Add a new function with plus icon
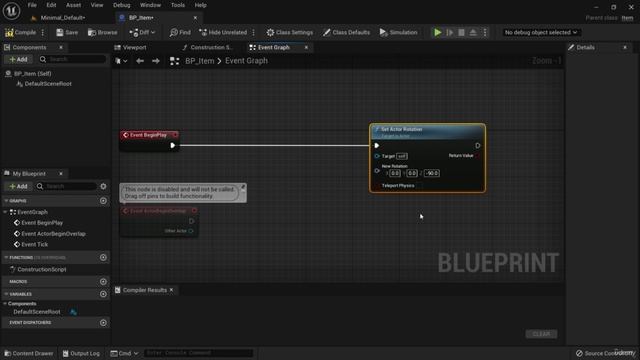Viewport: 640px width, 360px height. pos(103,258)
